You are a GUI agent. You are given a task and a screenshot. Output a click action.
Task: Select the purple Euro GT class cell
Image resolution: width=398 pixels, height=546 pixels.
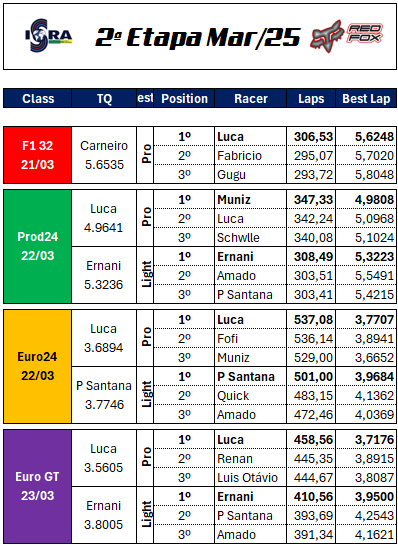[x=38, y=486]
